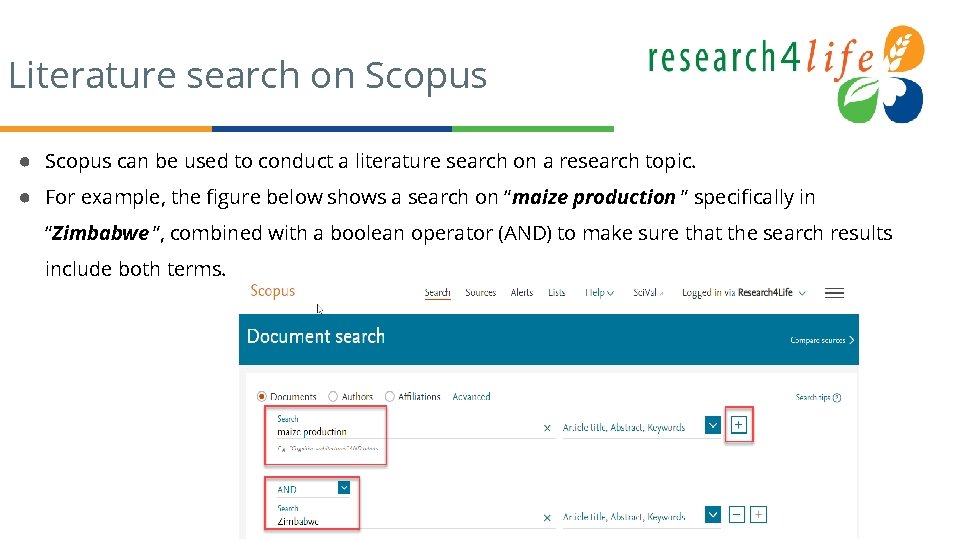Expand field dropdown for Zimbabwe row
The width and height of the screenshot is (960, 540).
pos(713,515)
